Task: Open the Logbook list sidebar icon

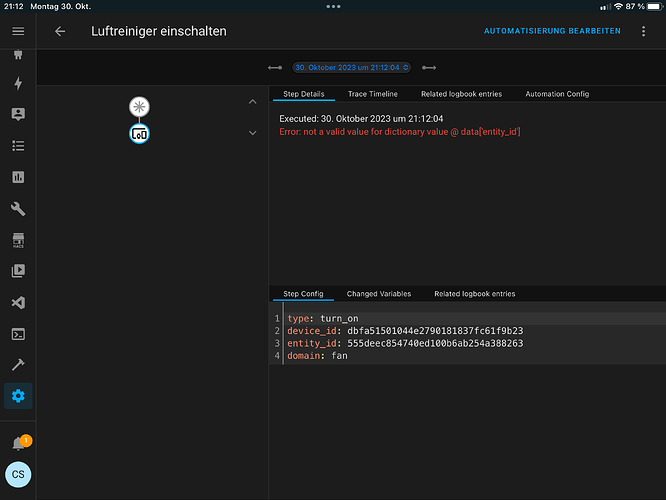Action: [18, 146]
